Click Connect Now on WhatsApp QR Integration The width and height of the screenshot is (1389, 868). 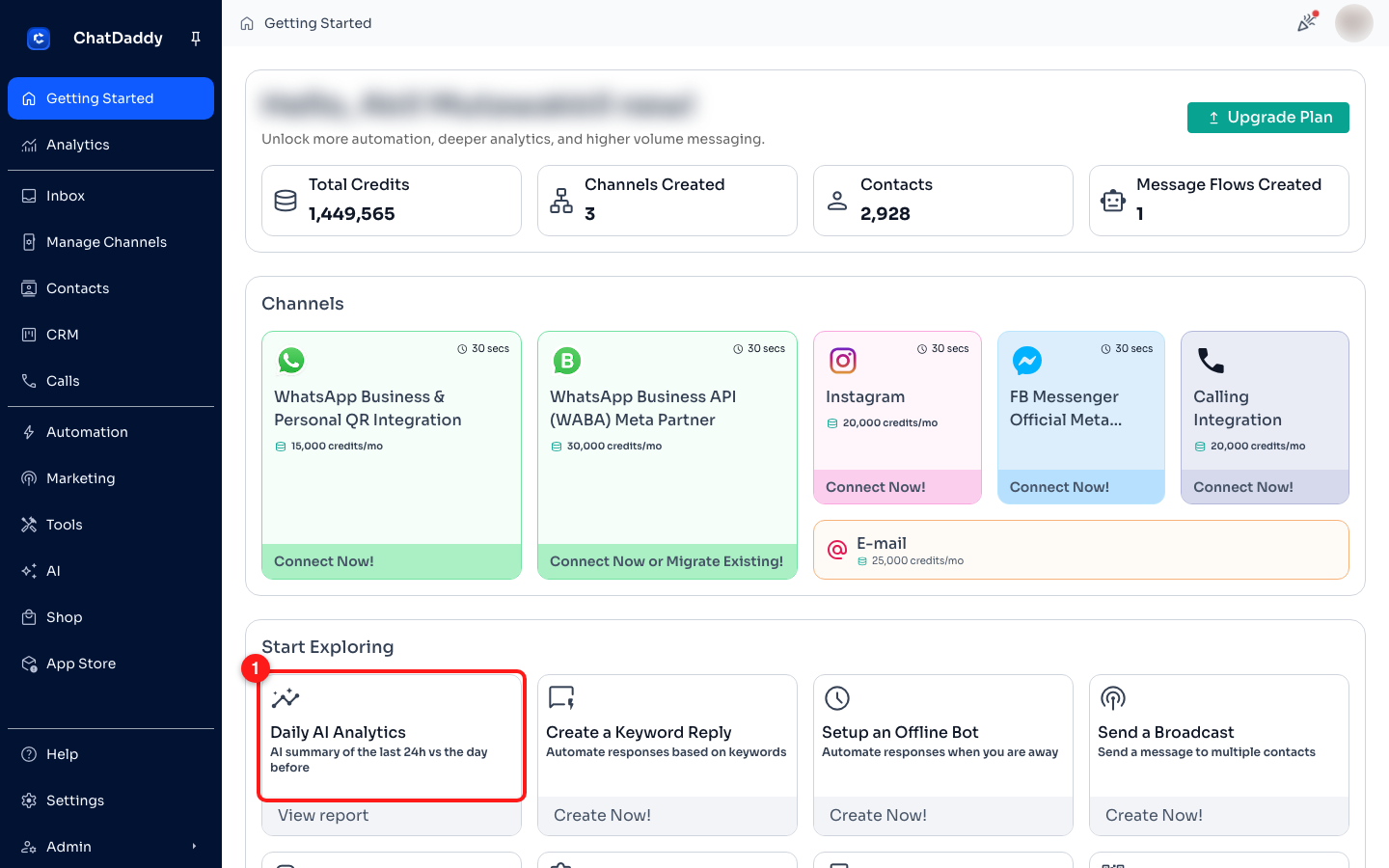[392, 561]
